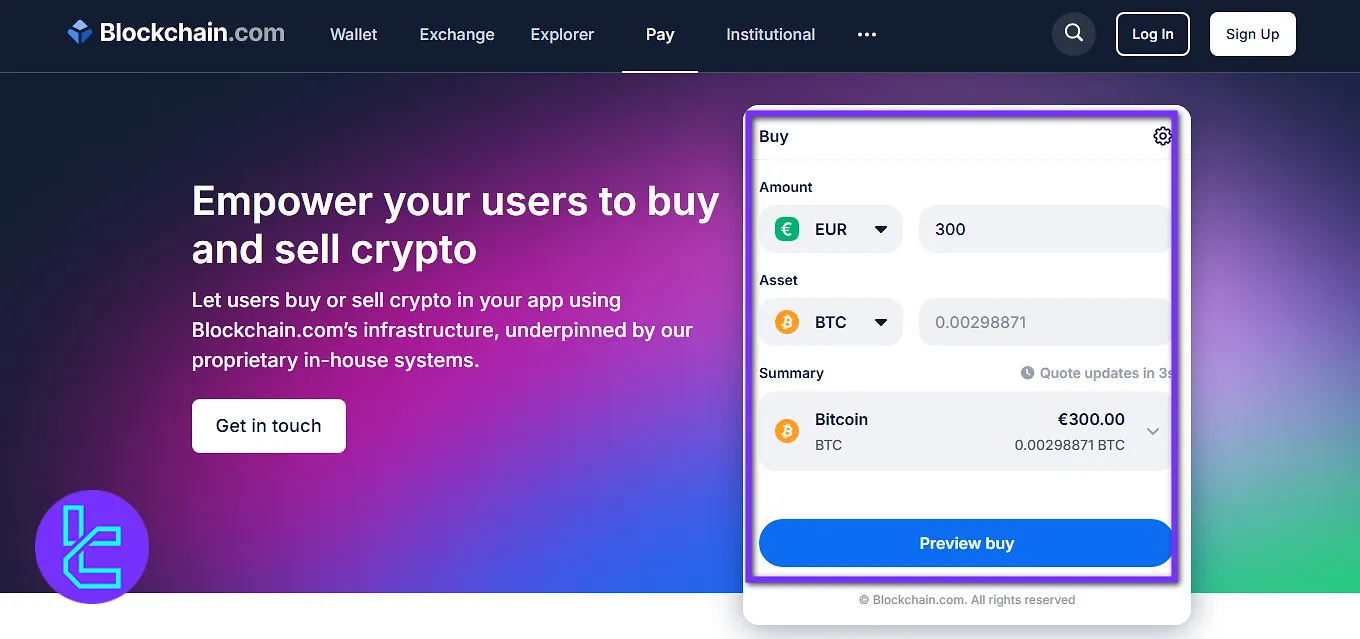
Task: Click the quote update clock icon
Action: [x=1027, y=373]
